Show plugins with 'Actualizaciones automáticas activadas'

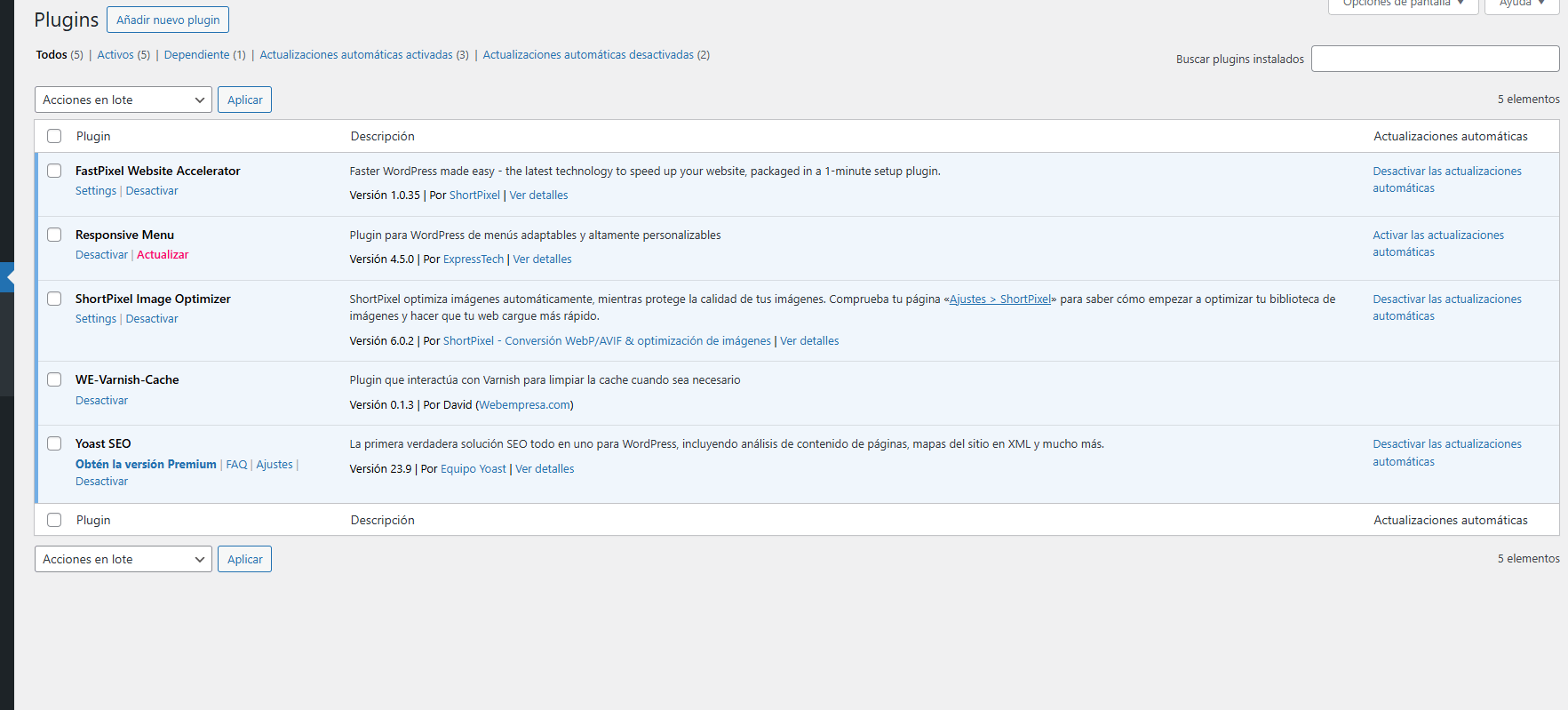click(364, 55)
